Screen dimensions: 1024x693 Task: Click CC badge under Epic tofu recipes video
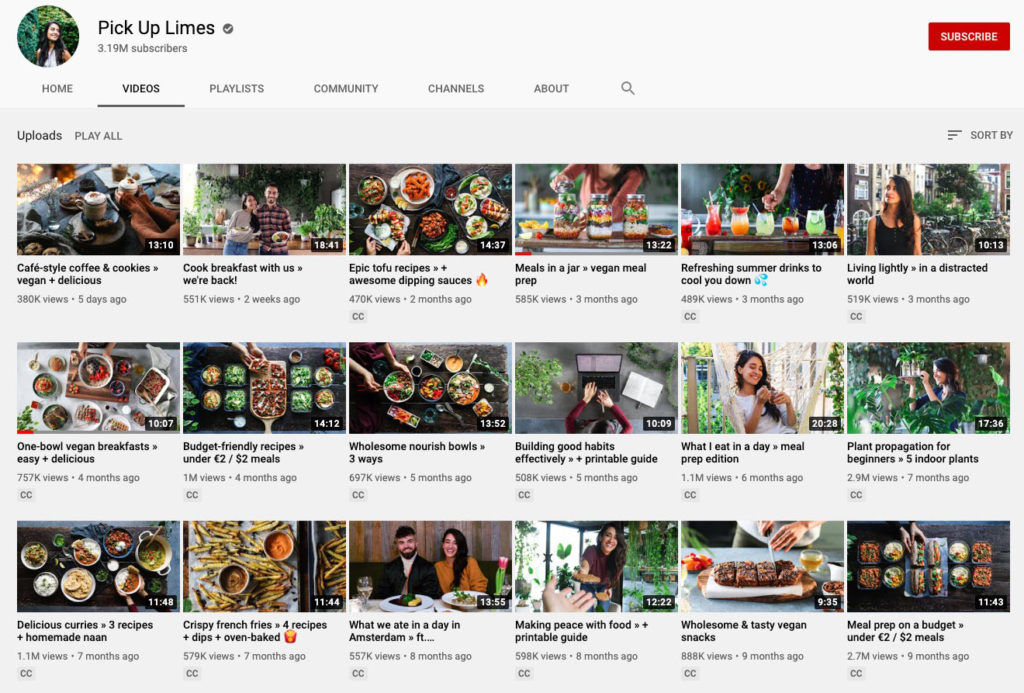pyautogui.click(x=358, y=317)
